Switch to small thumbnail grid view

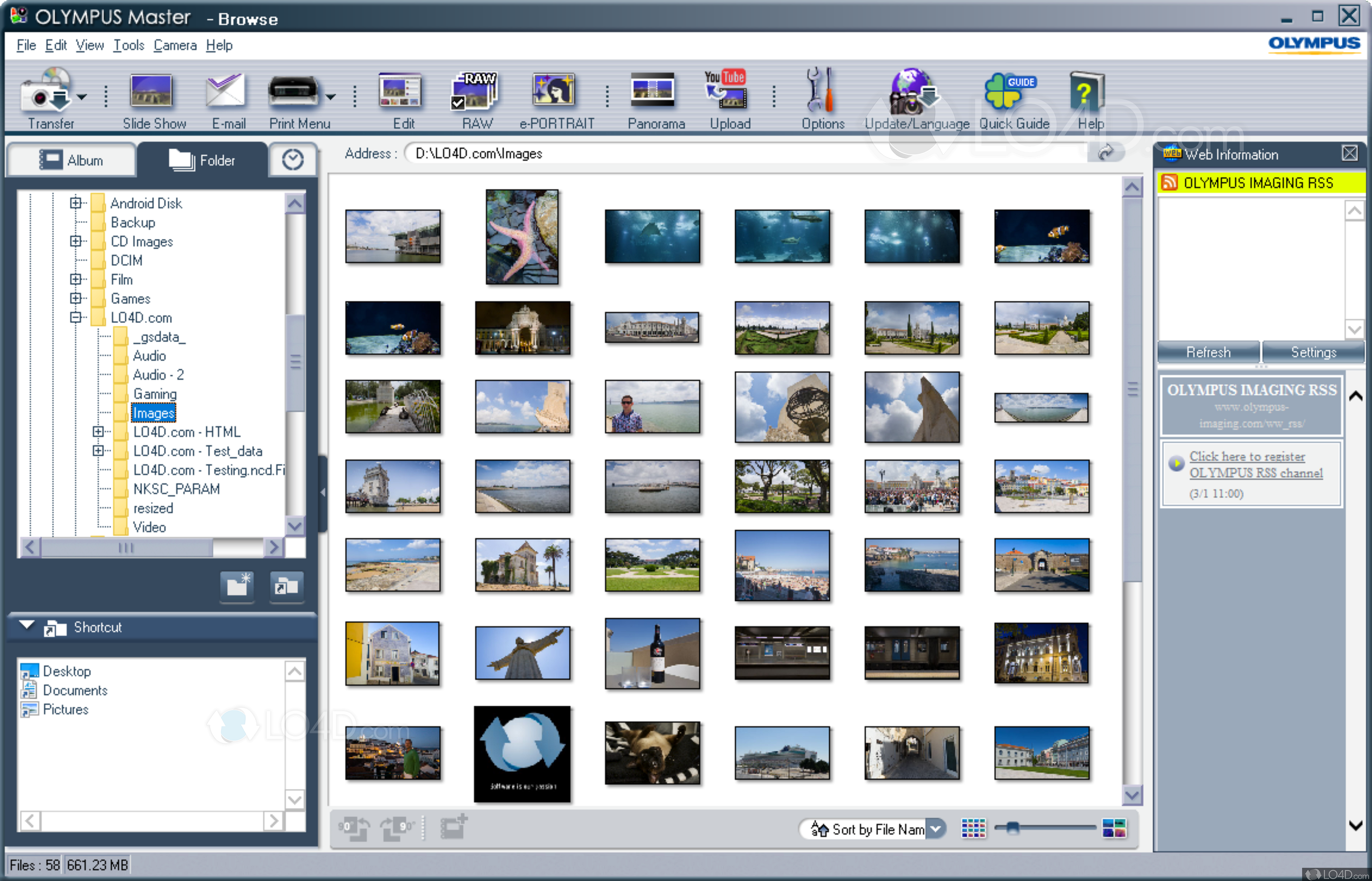[973, 828]
